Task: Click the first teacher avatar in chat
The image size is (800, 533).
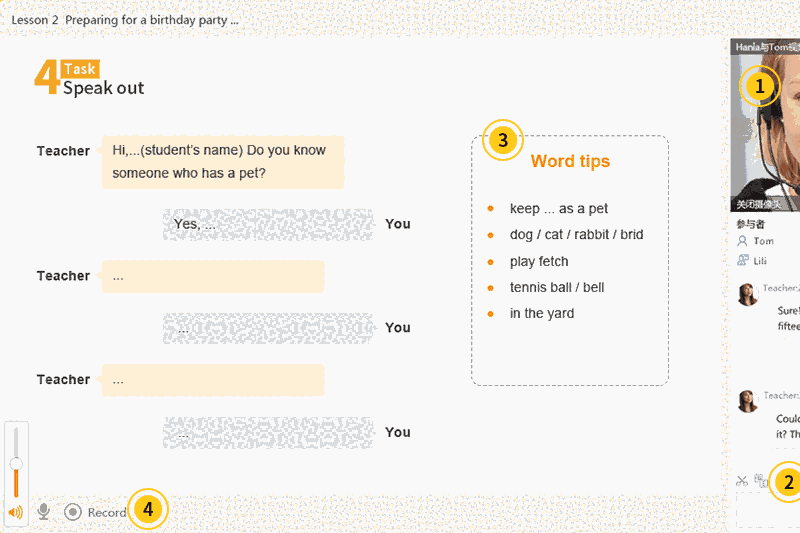Action: click(747, 294)
